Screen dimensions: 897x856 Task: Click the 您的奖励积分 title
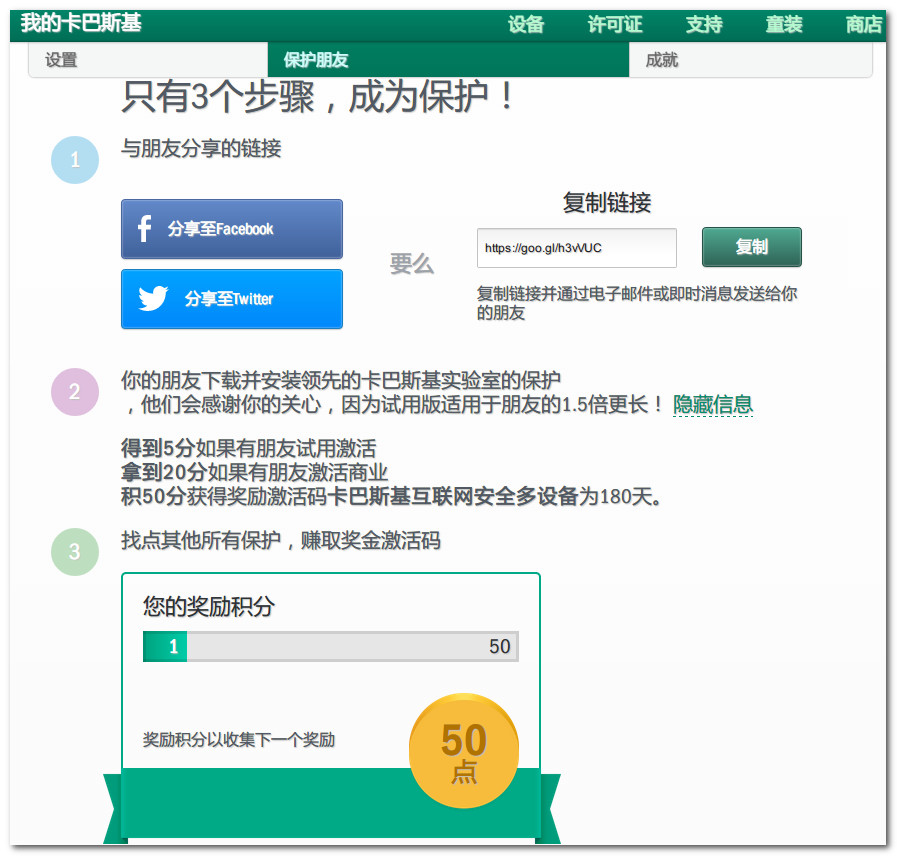click(209, 607)
